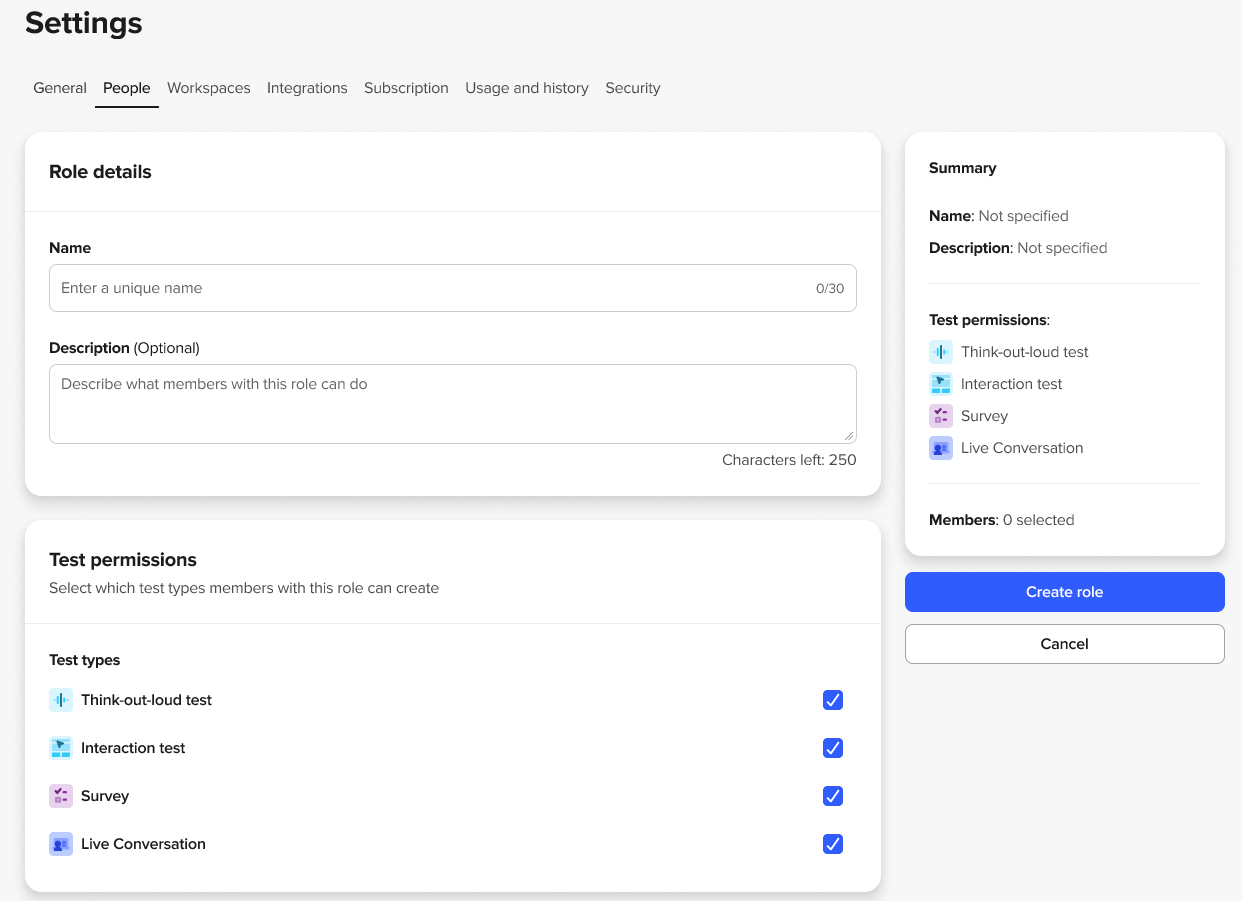Click inside the Description text area

click(x=452, y=404)
